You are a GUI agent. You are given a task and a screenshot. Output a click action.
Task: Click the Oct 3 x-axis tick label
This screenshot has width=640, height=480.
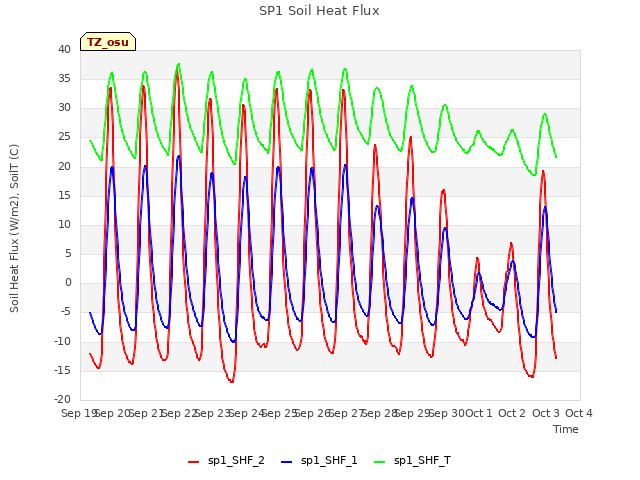[545, 413]
